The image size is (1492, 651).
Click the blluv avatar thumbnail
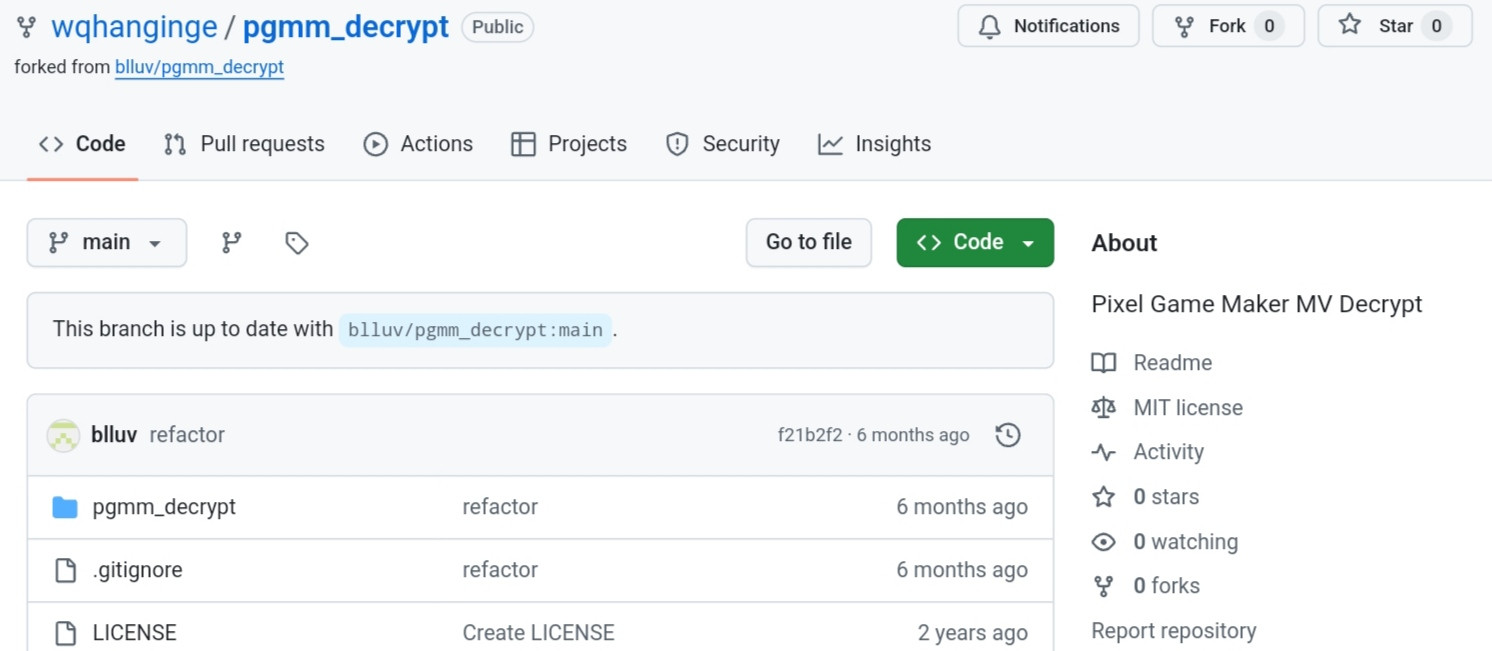(63, 435)
